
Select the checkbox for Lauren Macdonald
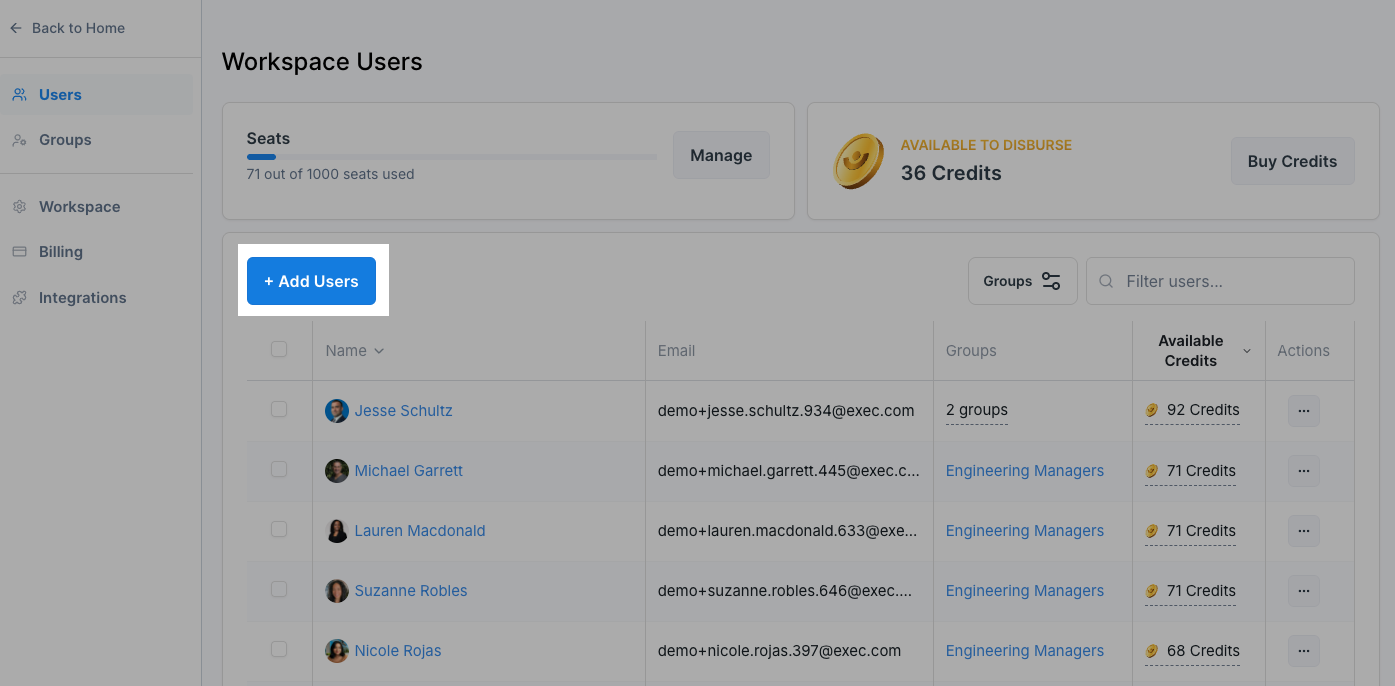(x=279, y=529)
